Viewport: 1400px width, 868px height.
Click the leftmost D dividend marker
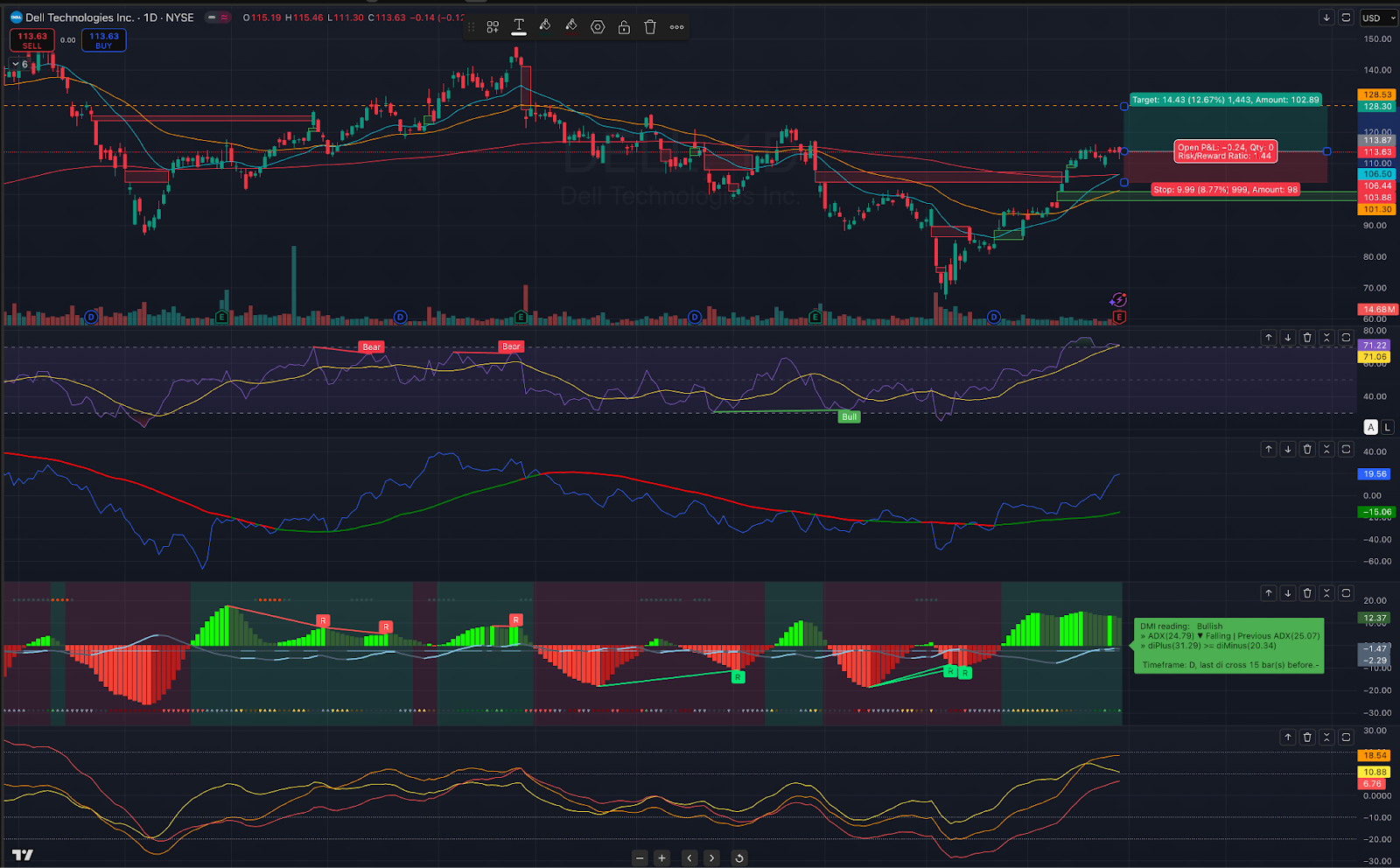pyautogui.click(x=91, y=317)
